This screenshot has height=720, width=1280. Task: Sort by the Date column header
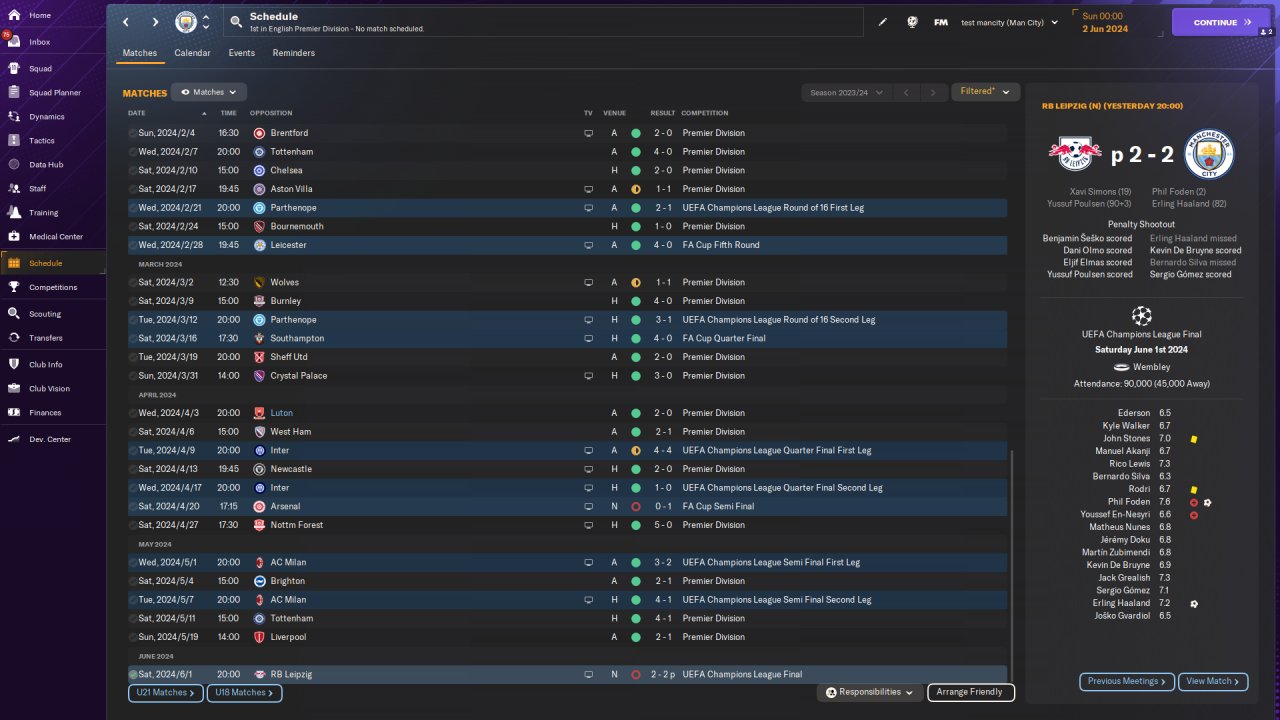pyautogui.click(x=137, y=113)
